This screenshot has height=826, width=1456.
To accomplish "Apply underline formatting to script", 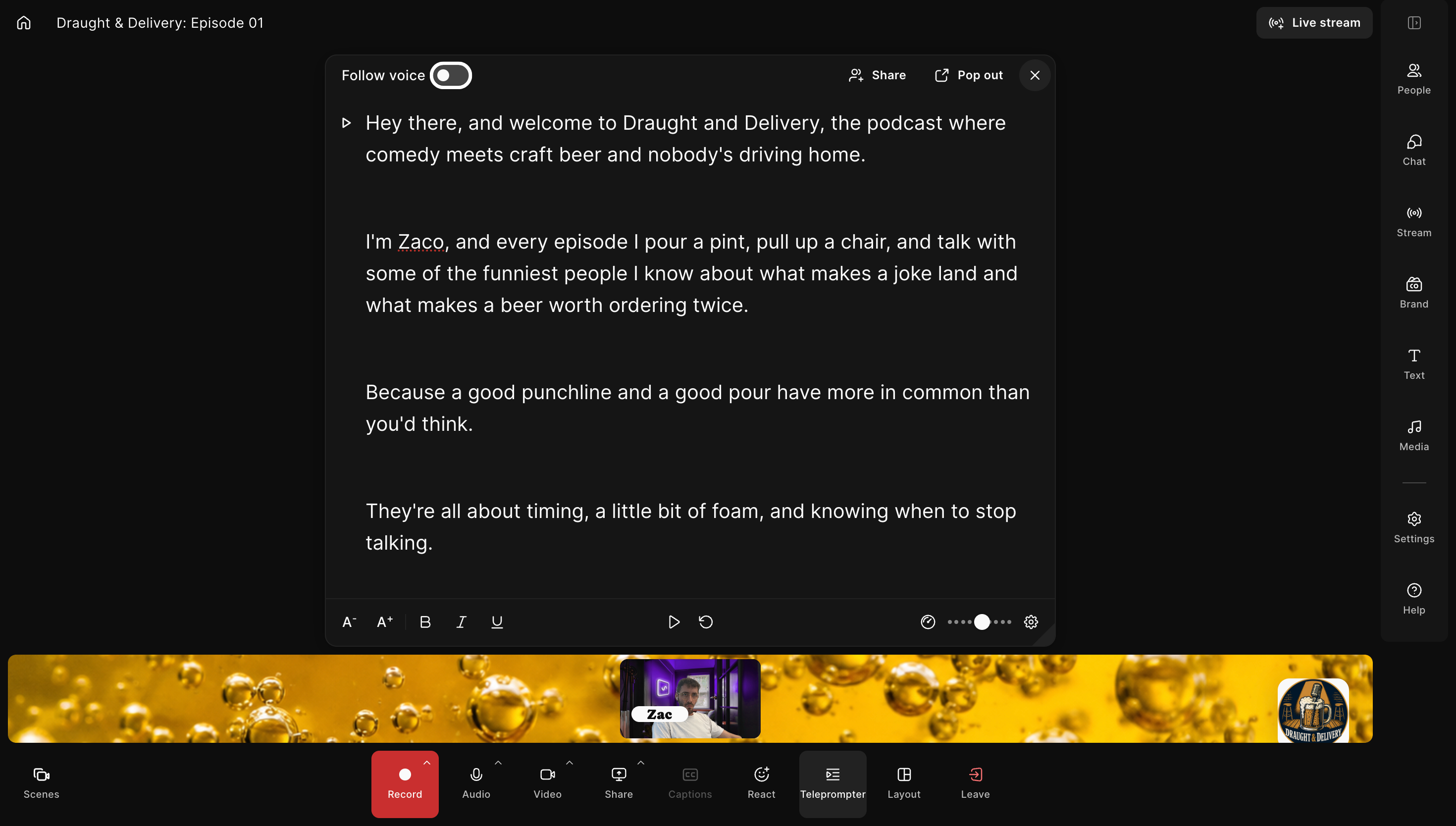I will pos(497,622).
